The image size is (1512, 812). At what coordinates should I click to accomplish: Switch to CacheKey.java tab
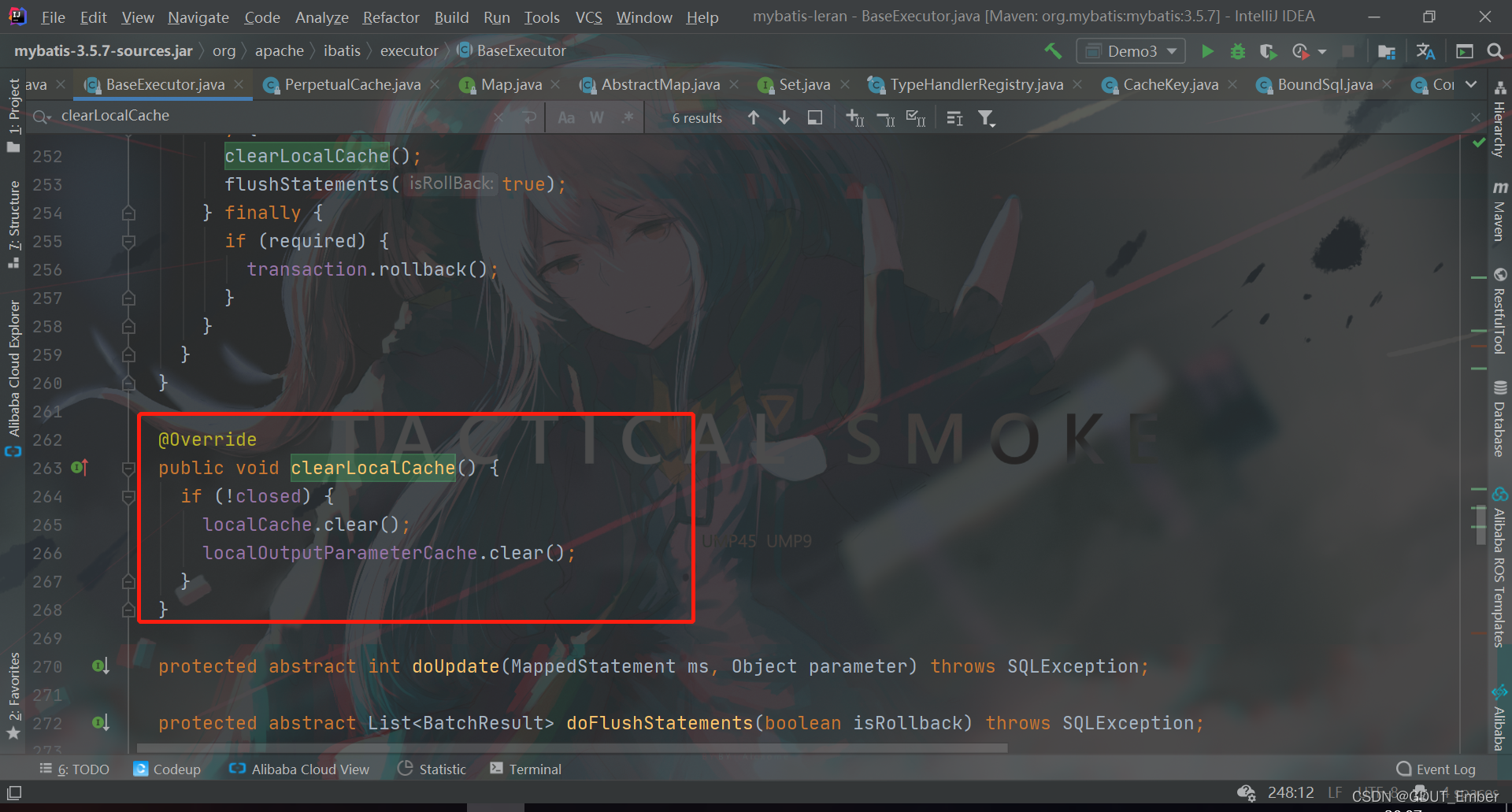[x=1170, y=84]
